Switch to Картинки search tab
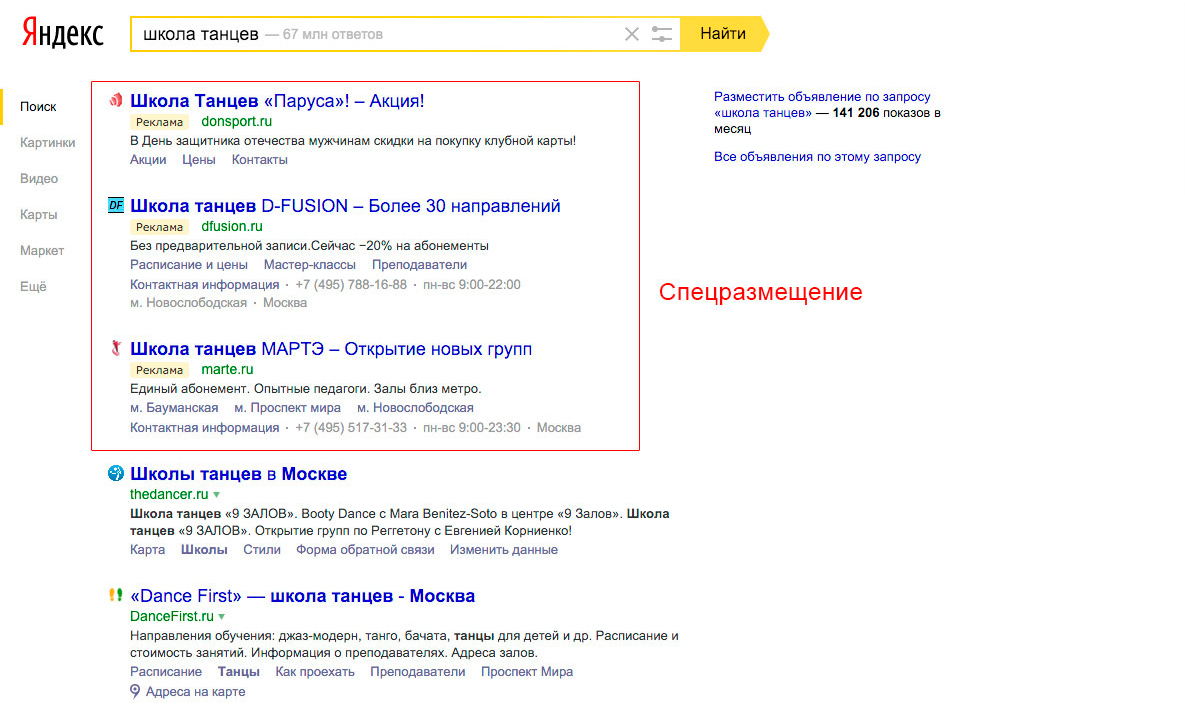 47,142
